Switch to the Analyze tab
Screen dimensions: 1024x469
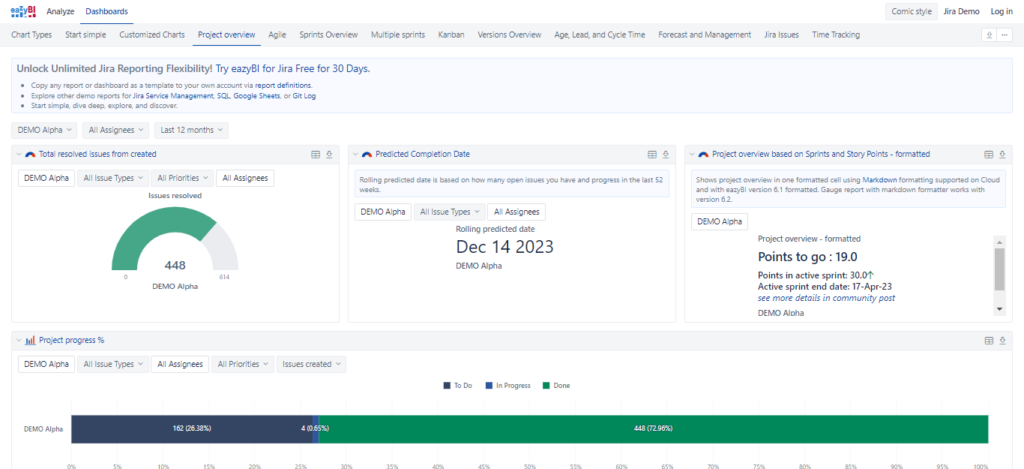coord(60,11)
